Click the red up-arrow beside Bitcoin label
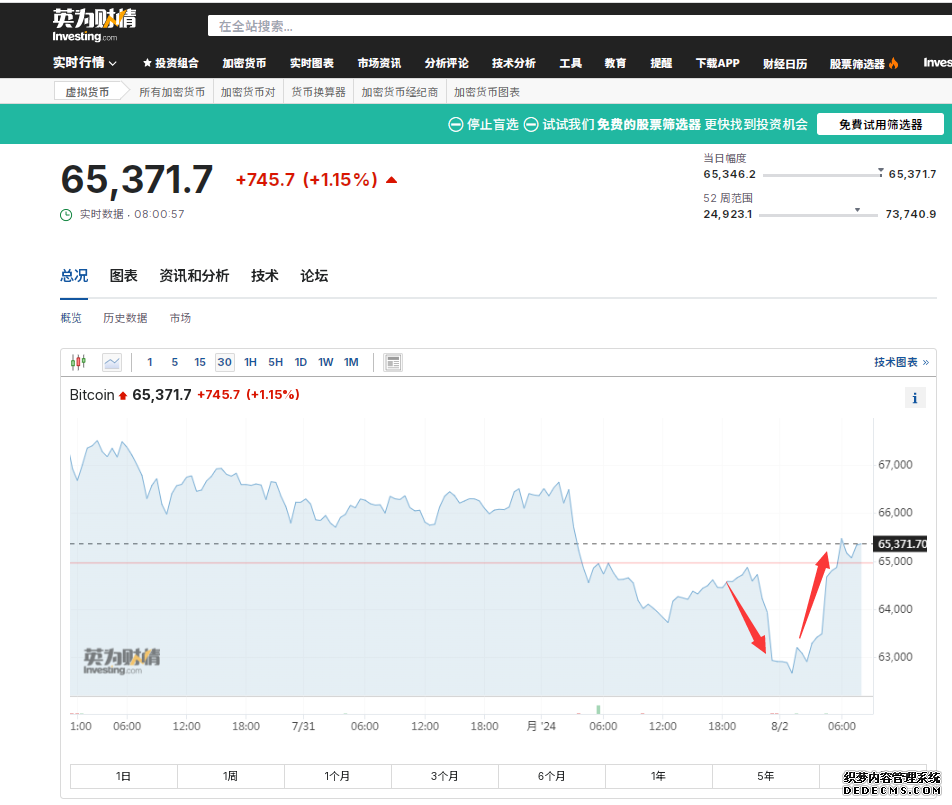The width and height of the screenshot is (952, 805). [123, 396]
